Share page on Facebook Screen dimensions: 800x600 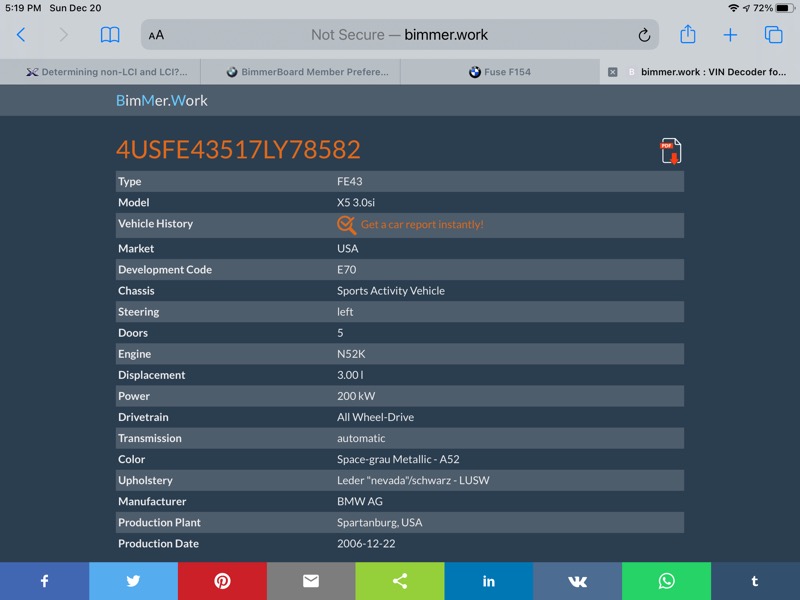(44, 581)
